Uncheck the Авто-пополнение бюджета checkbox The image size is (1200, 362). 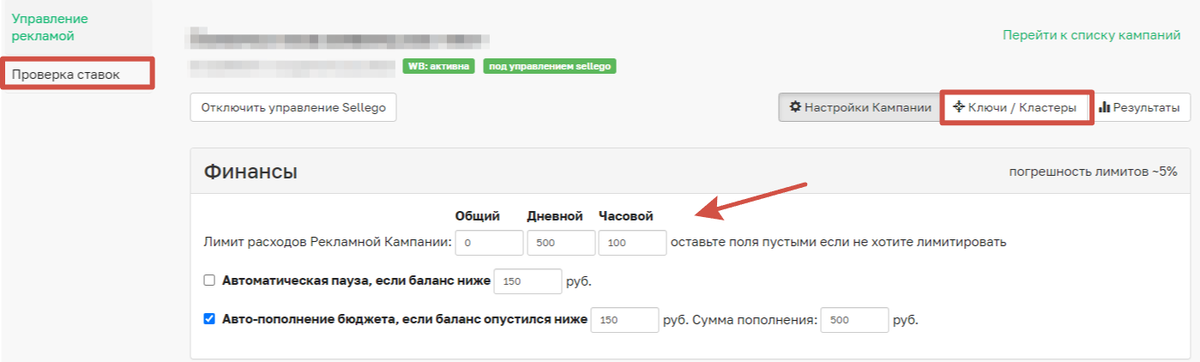[209, 320]
